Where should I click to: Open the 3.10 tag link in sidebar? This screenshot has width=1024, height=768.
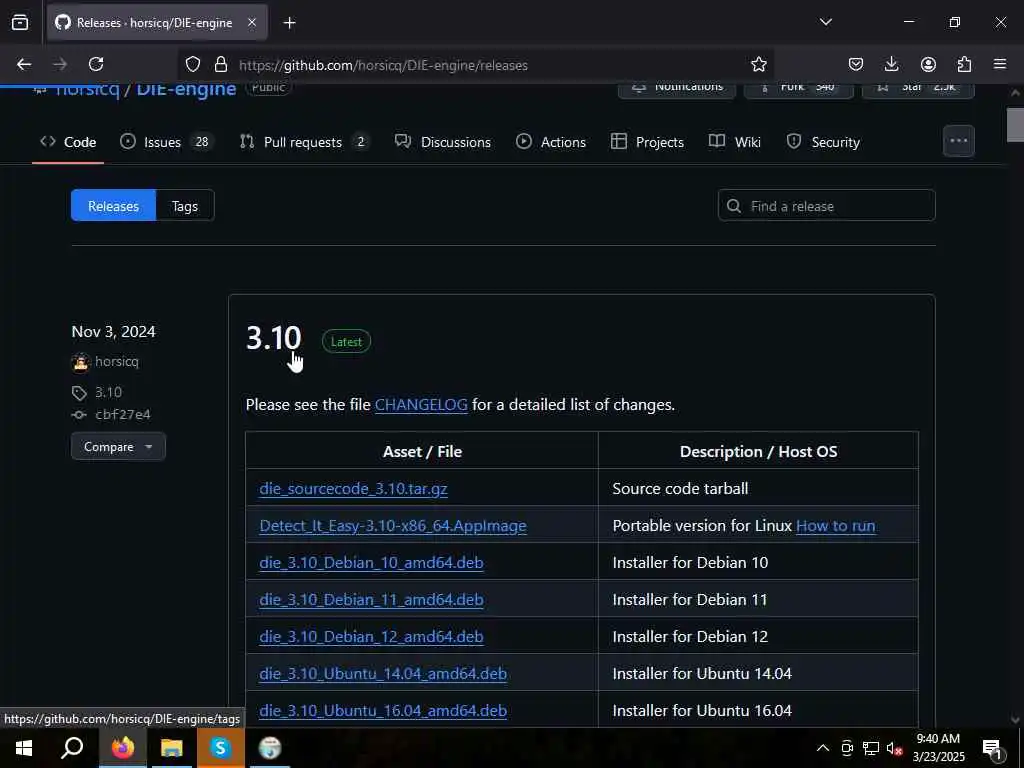click(108, 392)
